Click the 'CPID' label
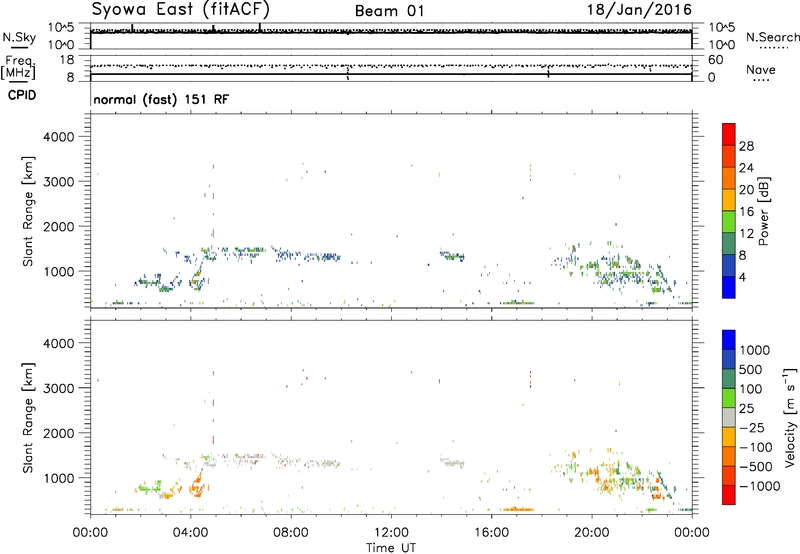This screenshot has height=554, width=800. coord(22,95)
